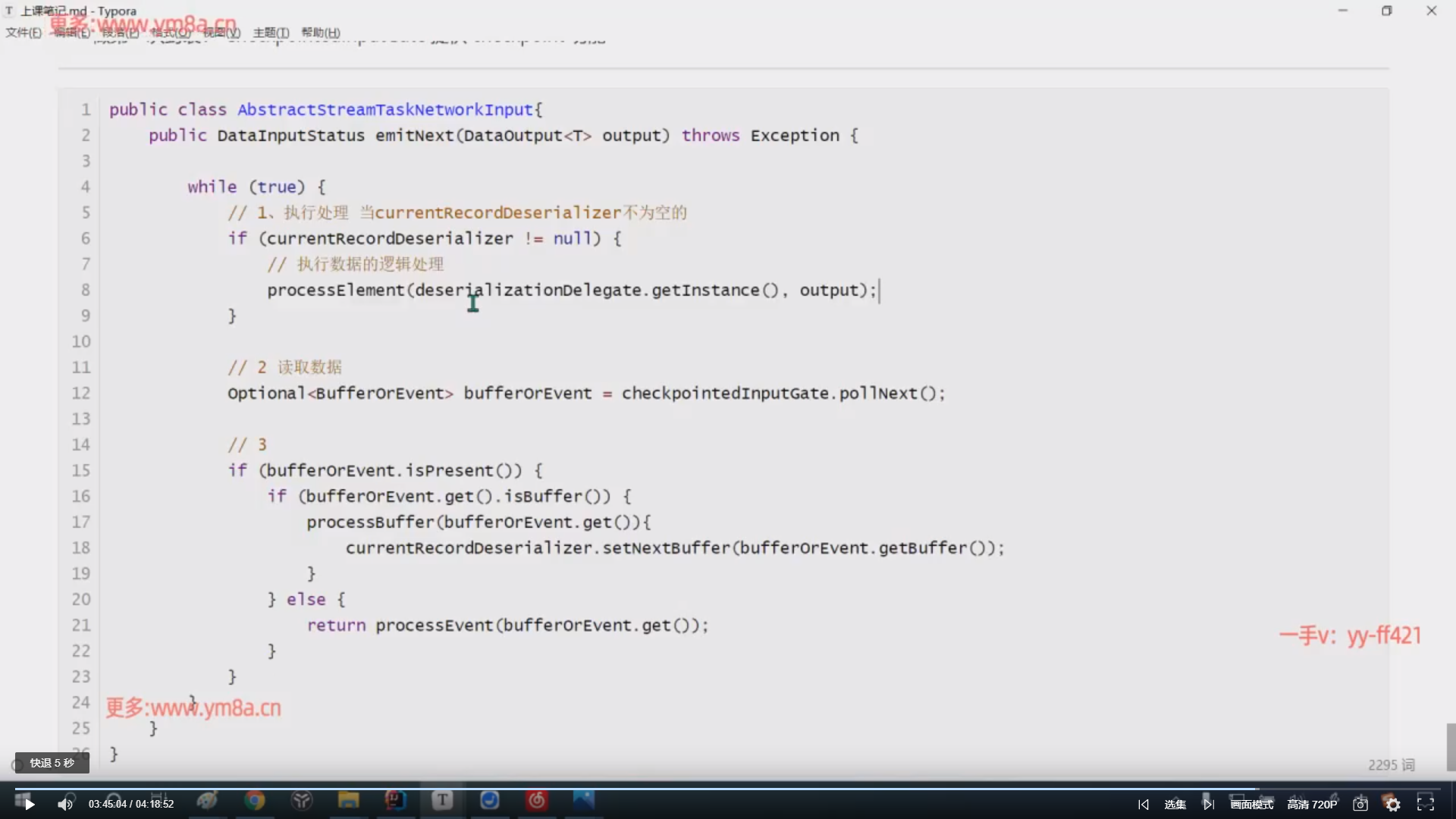This screenshot has height=819, width=1456.
Task: Click the 2295 词 word count
Action: [1391, 765]
